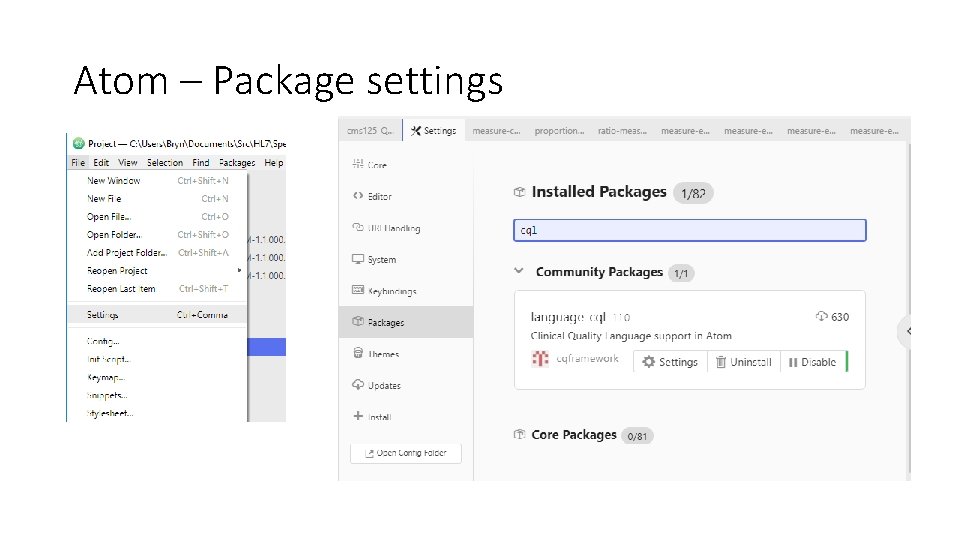Viewport: 960px width, 540px height.
Task: Open language-cql package Settings button
Action: 670,362
